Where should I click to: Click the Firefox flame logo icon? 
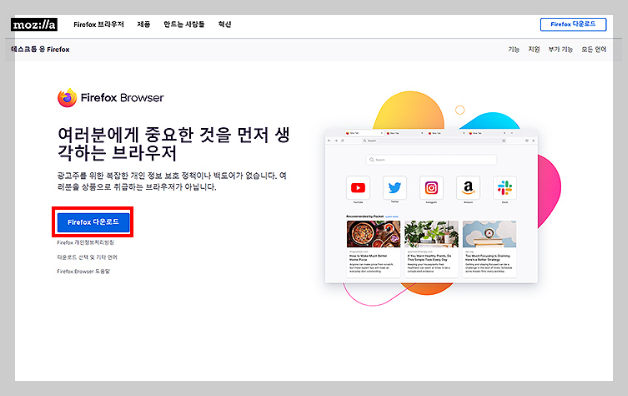67,98
